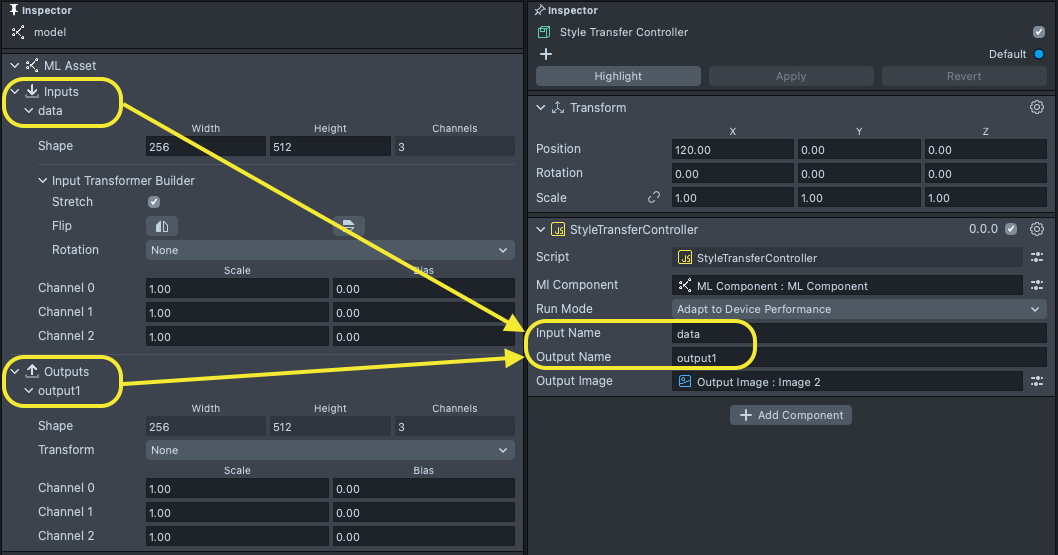Image resolution: width=1058 pixels, height=555 pixels.
Task: Open StyleTransferController component settings gear
Action: tap(1037, 229)
